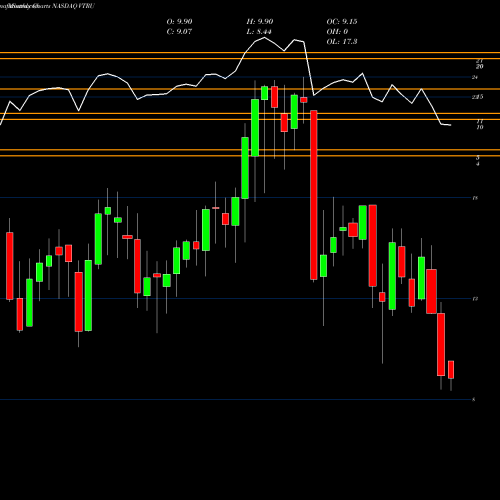Click the 8 price axis label at bottom
This screenshot has height=500, width=500.
473,399
